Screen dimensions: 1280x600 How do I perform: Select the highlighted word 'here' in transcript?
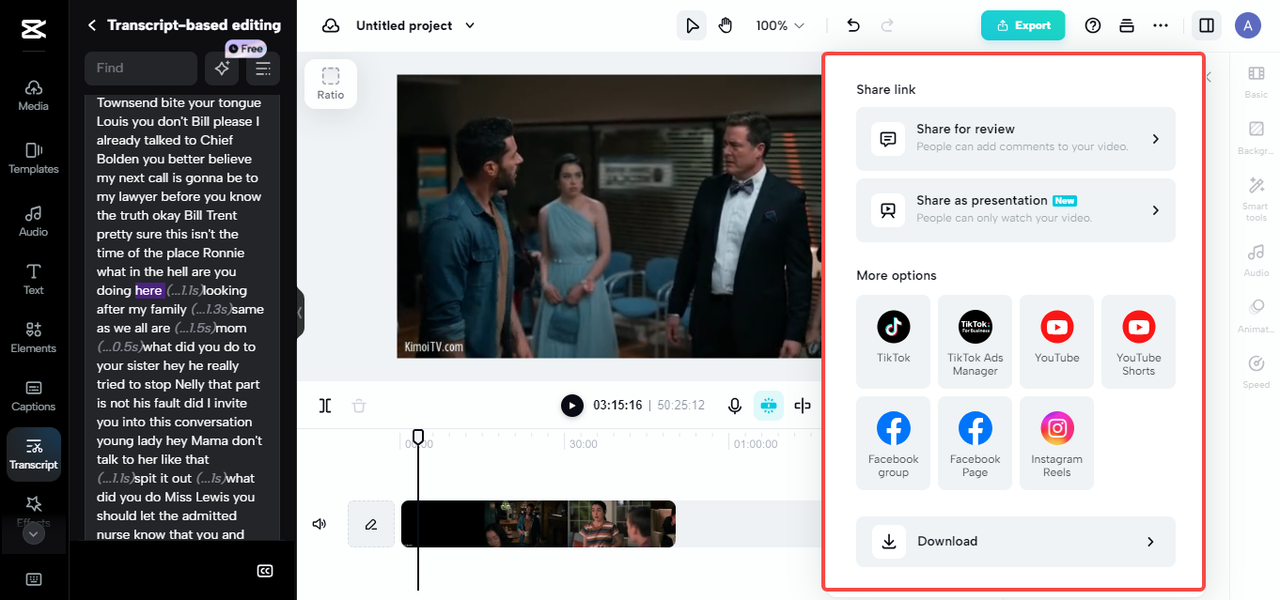point(149,291)
